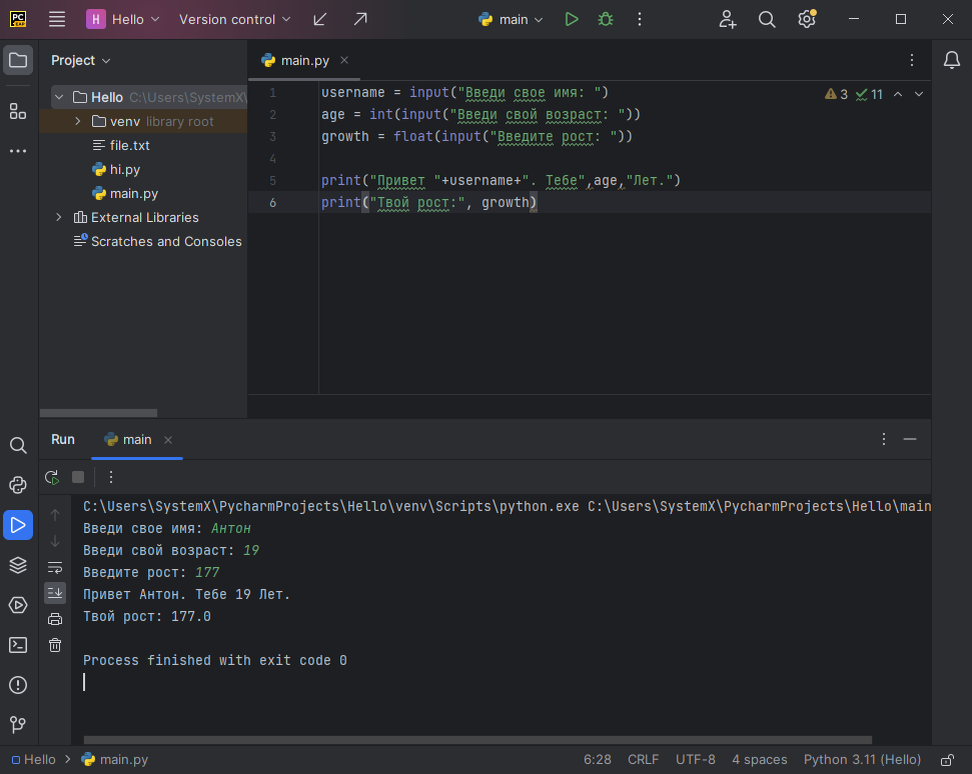The height and width of the screenshot is (774, 972).
Task: Open the Run tool window options menu
Action: tap(884, 439)
